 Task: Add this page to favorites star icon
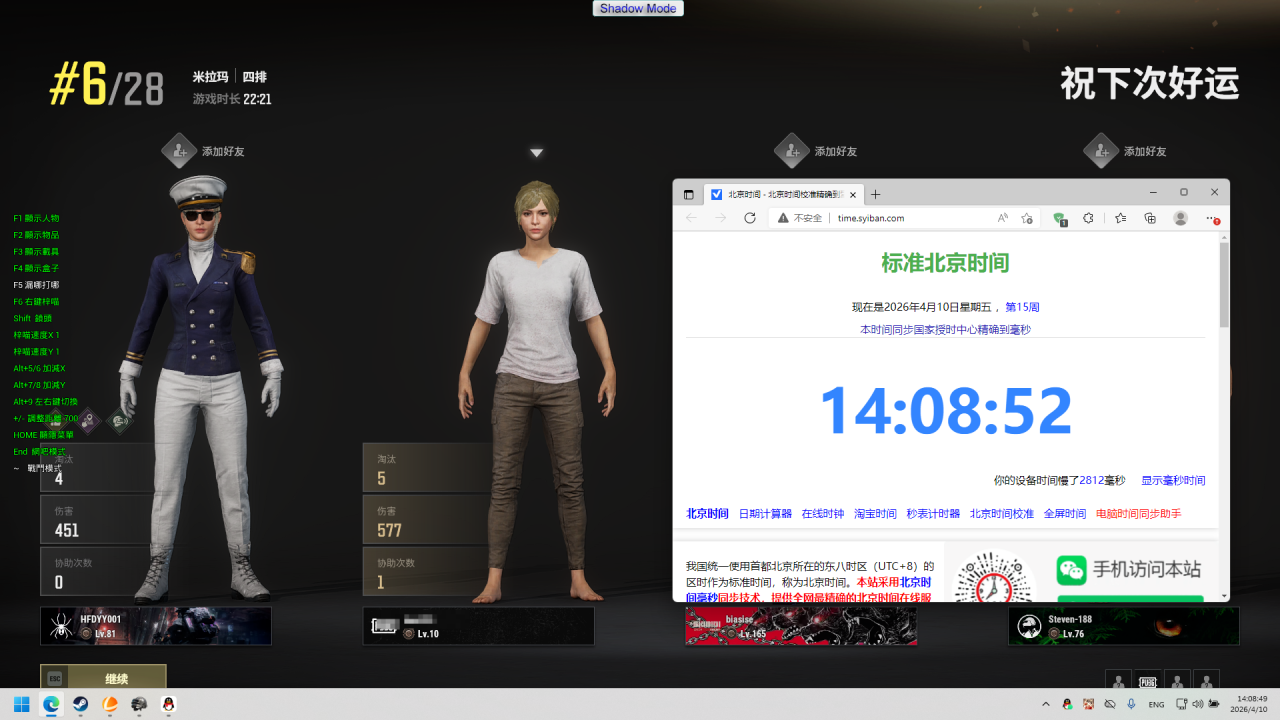coord(1027,218)
